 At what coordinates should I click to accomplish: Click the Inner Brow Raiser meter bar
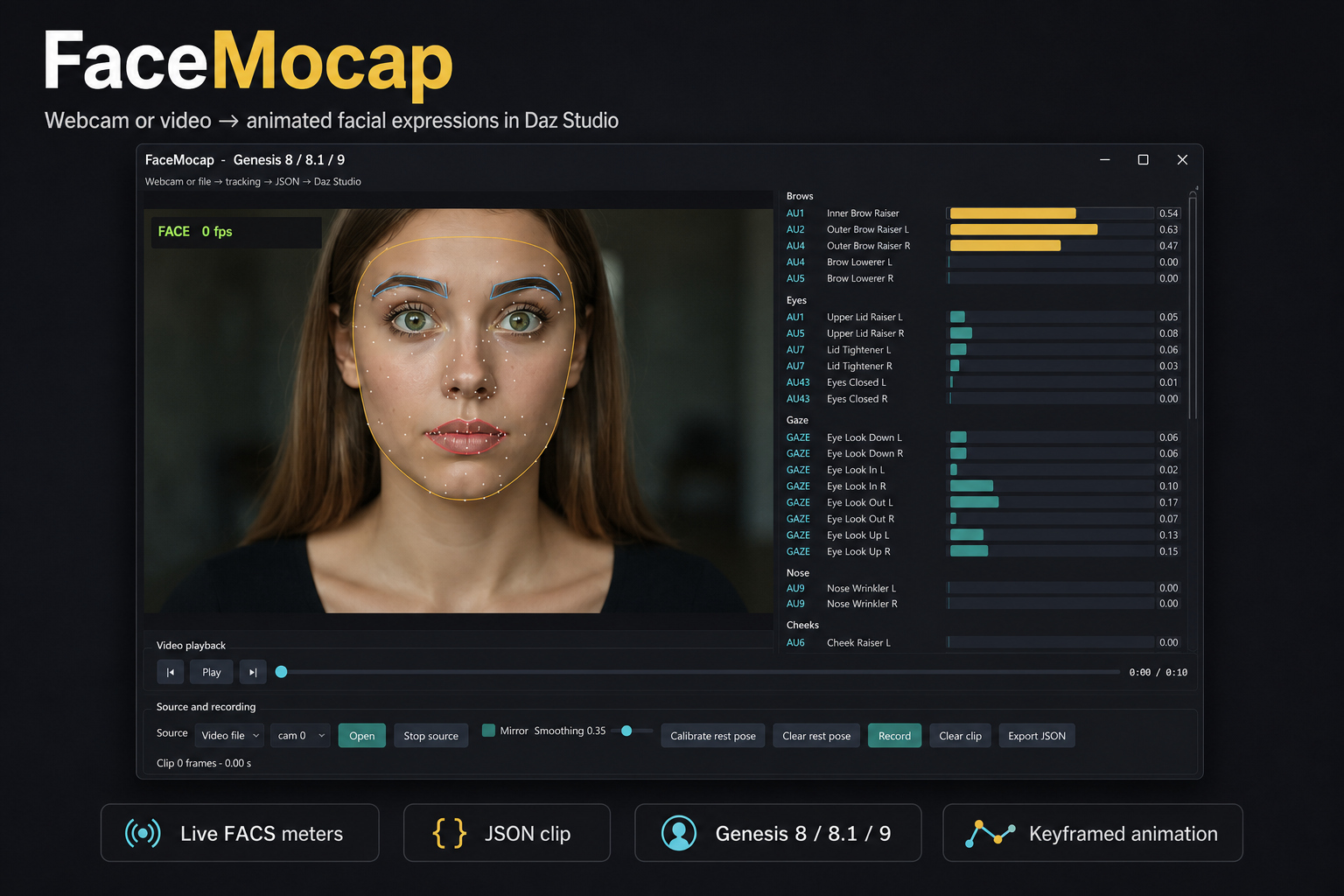click(x=1051, y=213)
